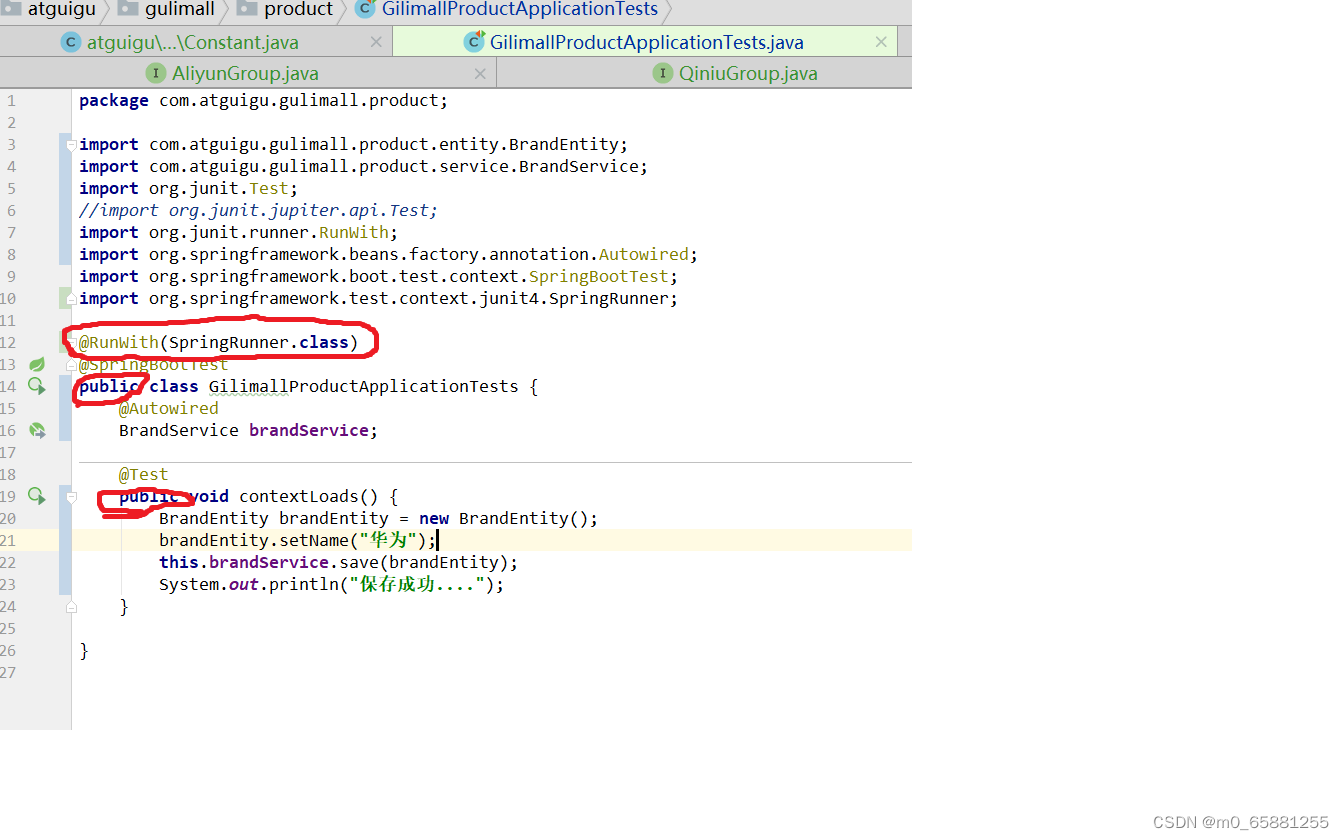Click the autowired bean navigation icon at line 16
Image resolution: width=1344 pixels, height=840 pixels.
(37, 430)
